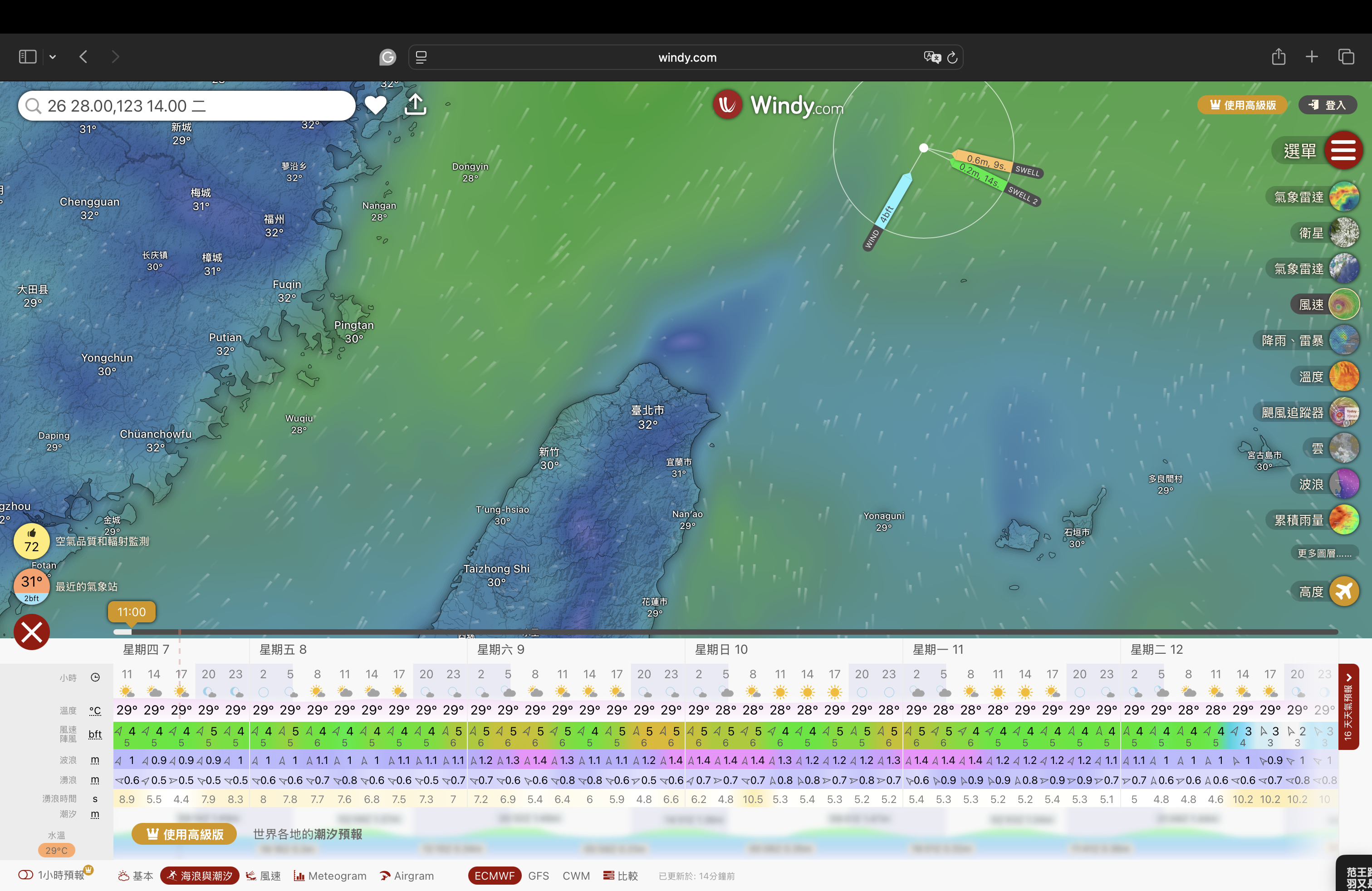Close forecast panel with red X button
This screenshot has width=1372, height=891.
point(32,632)
